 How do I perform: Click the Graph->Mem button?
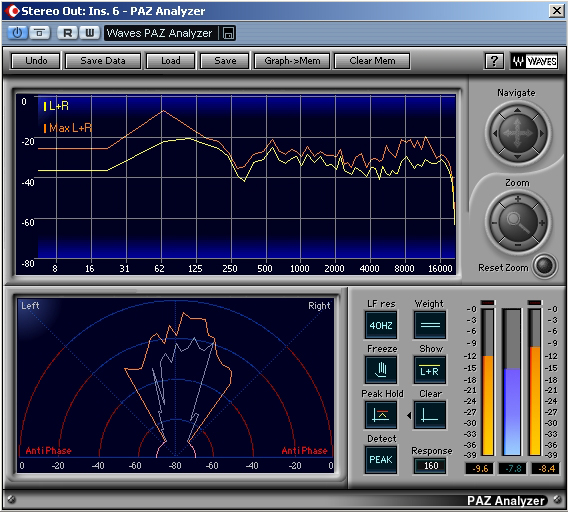point(292,61)
